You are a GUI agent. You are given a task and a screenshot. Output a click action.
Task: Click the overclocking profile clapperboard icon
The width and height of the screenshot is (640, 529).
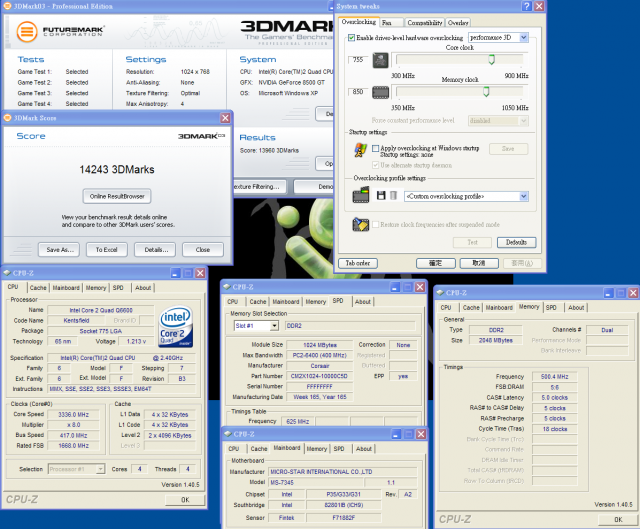pyautogui.click(x=361, y=195)
